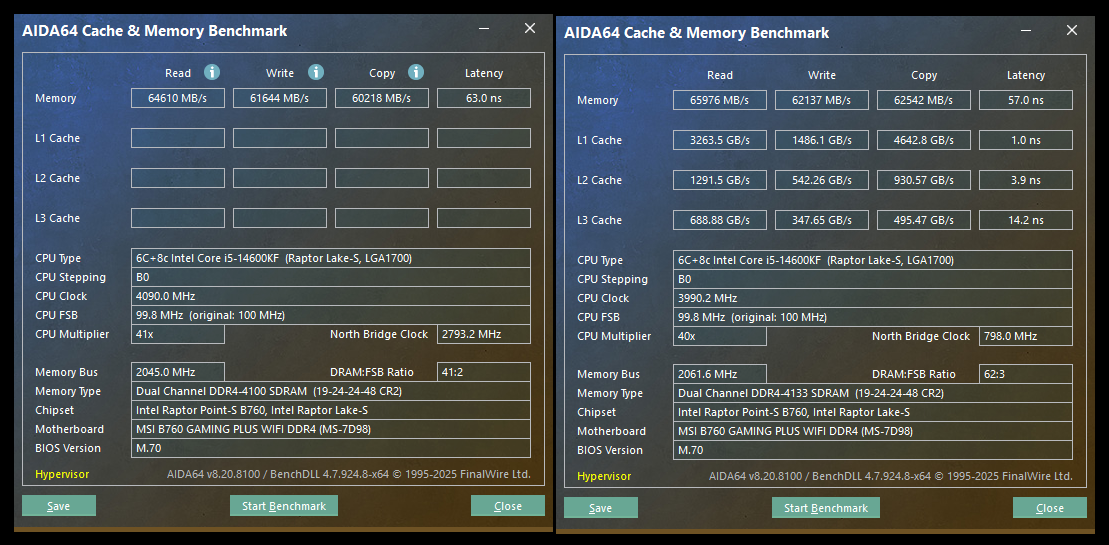Select the 63.0 ns memory latency field
1109x545 pixels.
pyautogui.click(x=484, y=98)
